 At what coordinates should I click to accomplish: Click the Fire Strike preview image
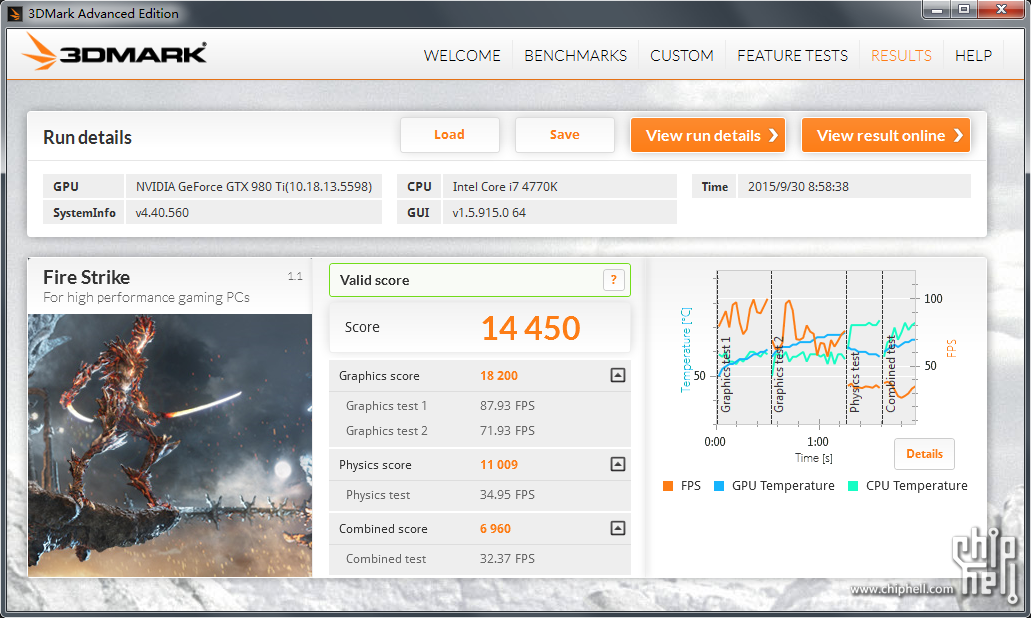[170, 445]
